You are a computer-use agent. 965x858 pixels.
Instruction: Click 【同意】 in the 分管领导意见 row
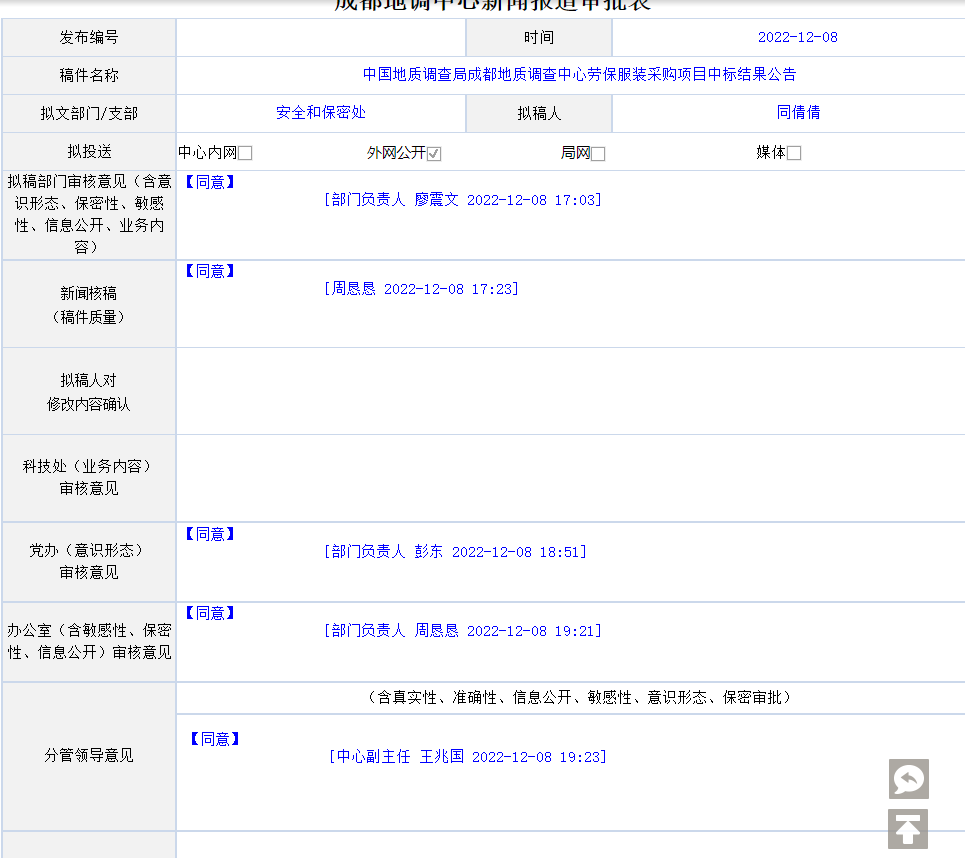[x=215, y=739]
